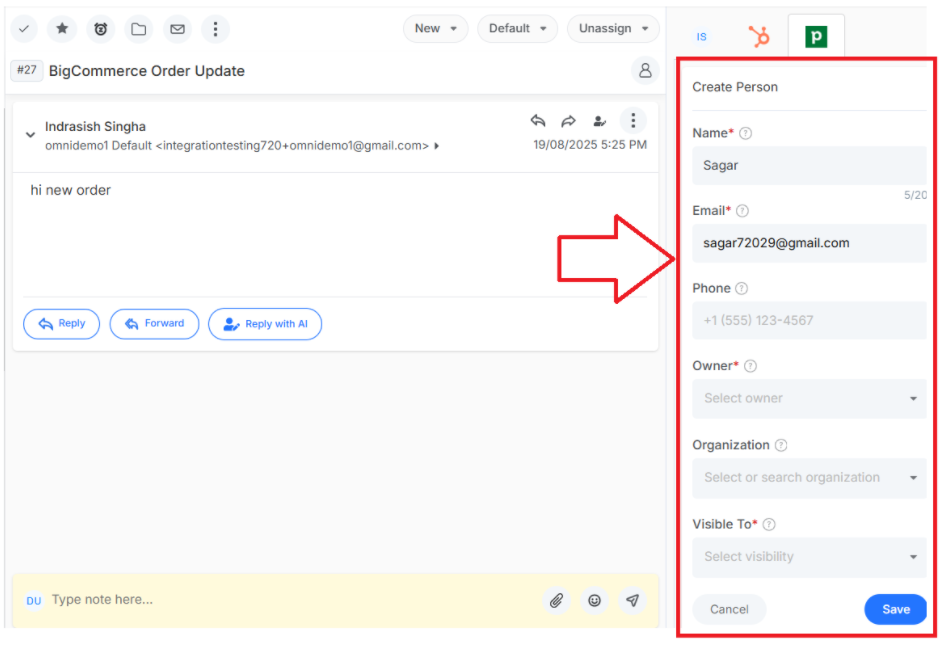Click the snooze alarm clock icon

pos(100,28)
